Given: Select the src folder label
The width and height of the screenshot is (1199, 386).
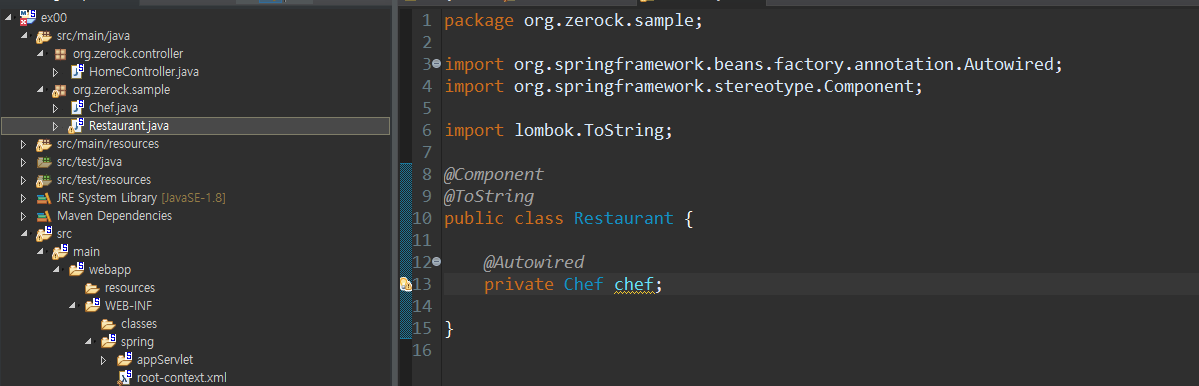Looking at the screenshot, I should pos(64,234).
